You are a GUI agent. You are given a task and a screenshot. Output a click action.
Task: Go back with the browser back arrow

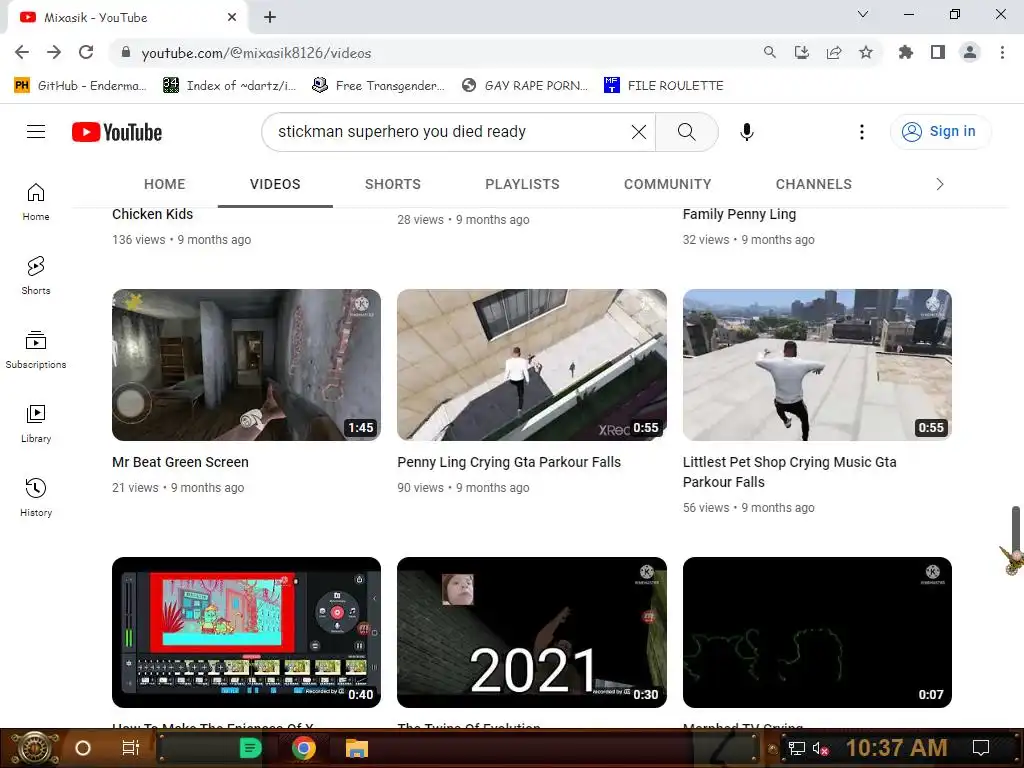pyautogui.click(x=22, y=52)
